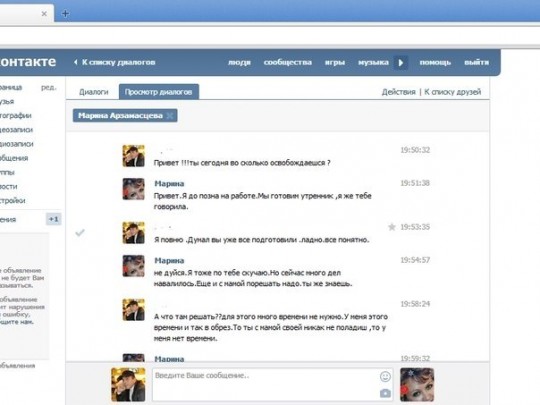Switch to the Диалоги tab
The image size is (540, 405).
point(94,92)
